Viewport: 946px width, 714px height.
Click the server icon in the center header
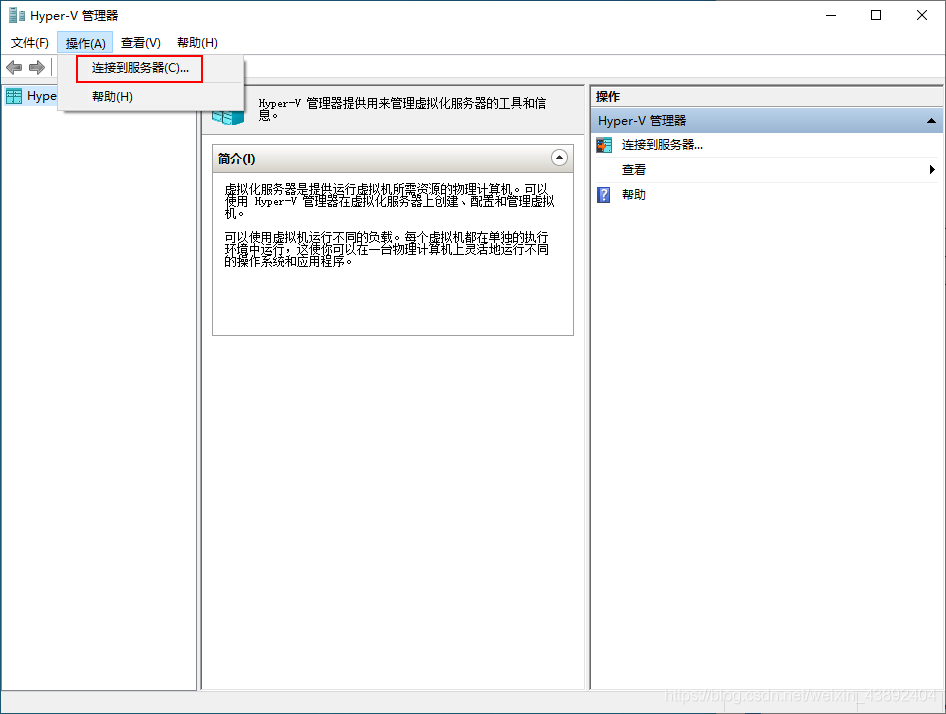[x=229, y=116]
